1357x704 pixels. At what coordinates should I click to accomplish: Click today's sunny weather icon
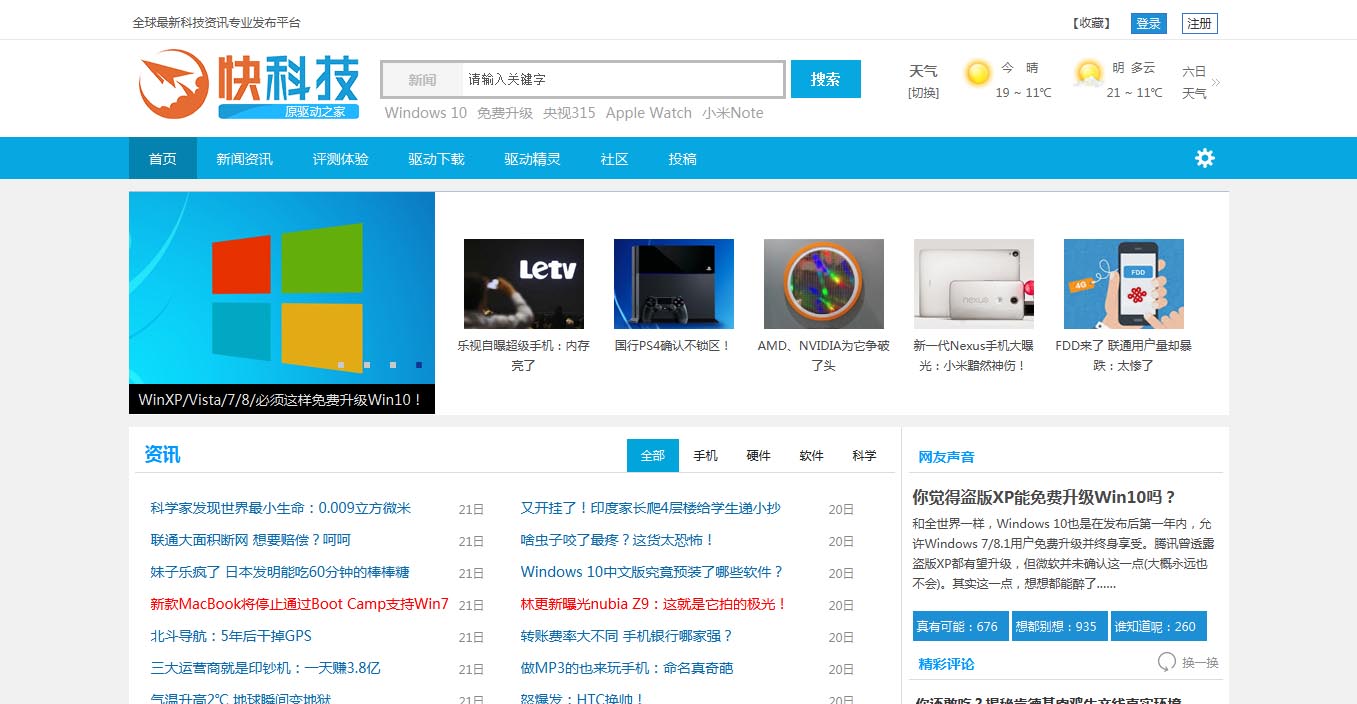[x=977, y=74]
